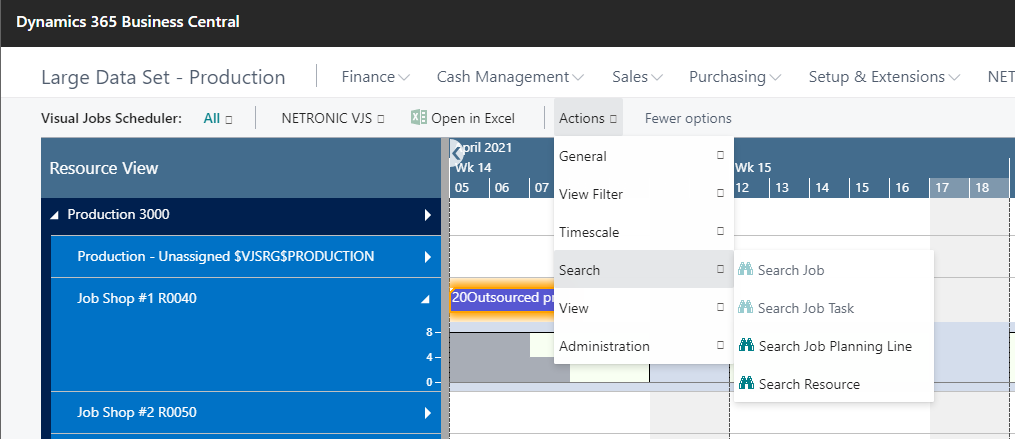The height and width of the screenshot is (439, 1015).
Task: Click the Wk 15 timescale label
Action: click(x=753, y=168)
